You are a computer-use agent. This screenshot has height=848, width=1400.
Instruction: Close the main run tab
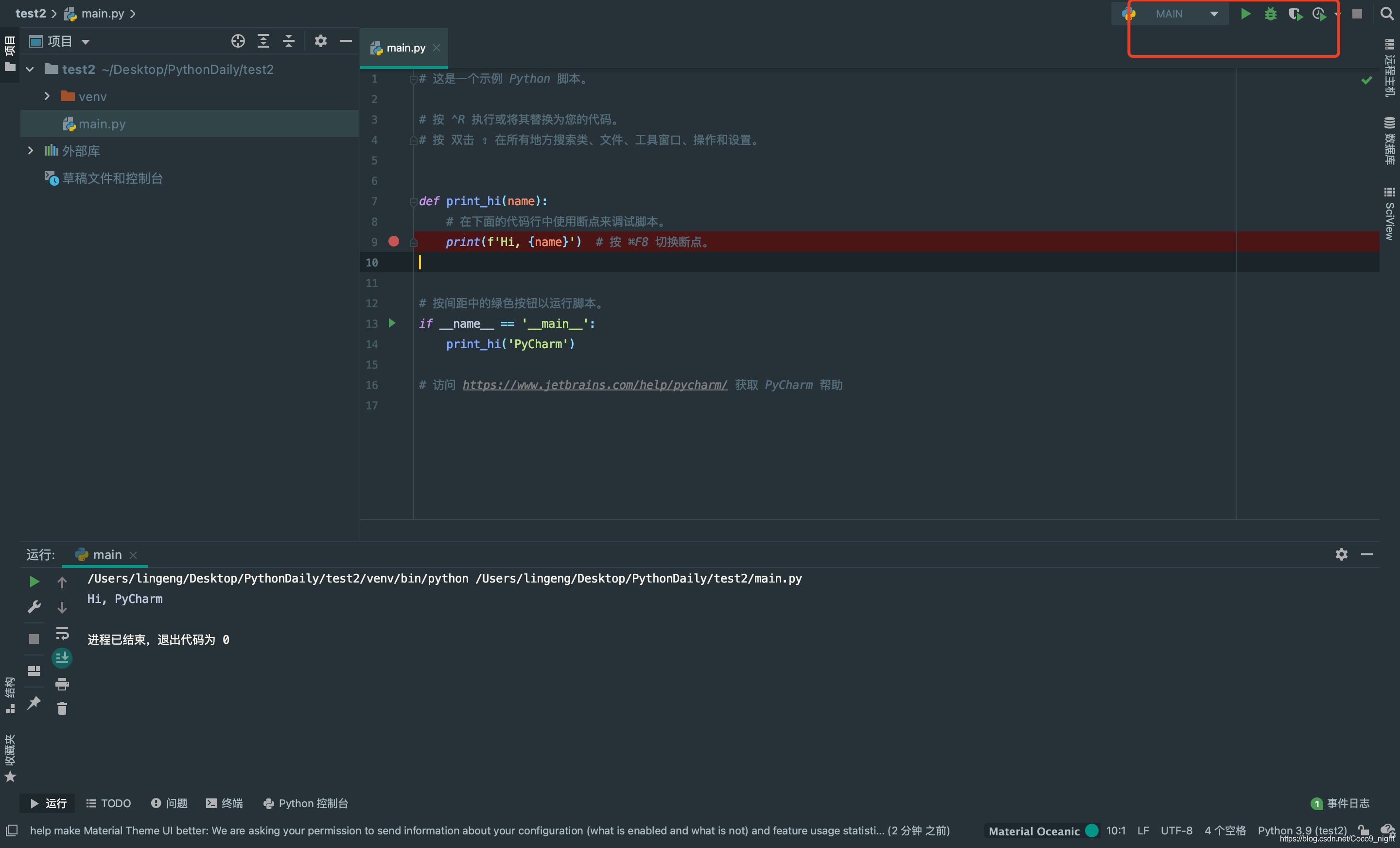[x=133, y=555]
